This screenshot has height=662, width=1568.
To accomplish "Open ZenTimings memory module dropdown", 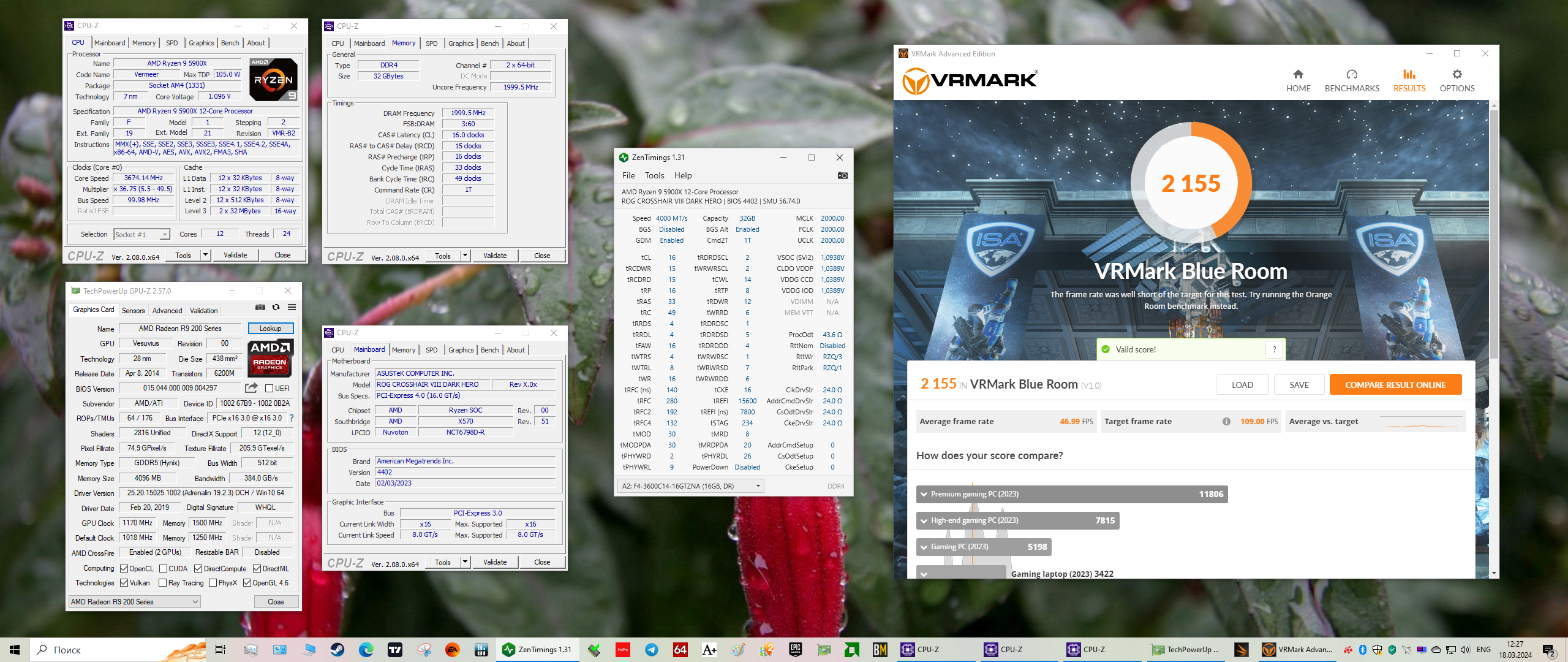I will pos(690,486).
